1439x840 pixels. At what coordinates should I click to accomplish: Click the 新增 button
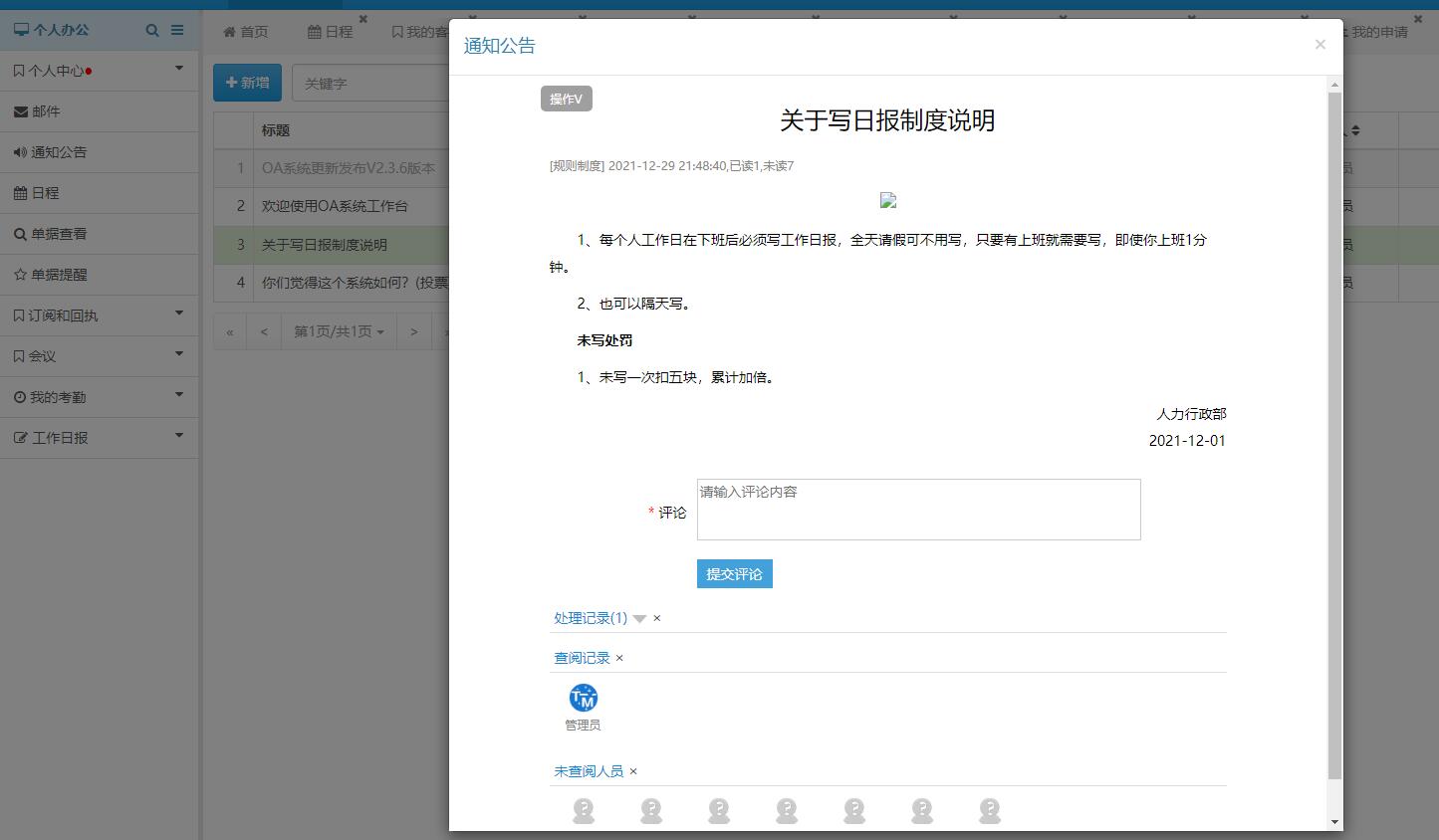[247, 83]
